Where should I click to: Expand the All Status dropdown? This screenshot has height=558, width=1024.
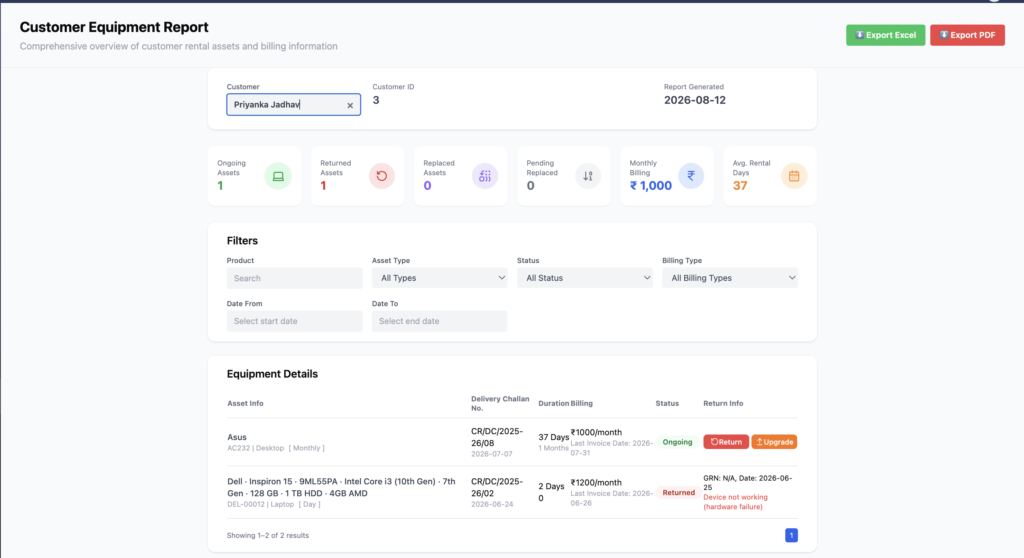pos(584,278)
